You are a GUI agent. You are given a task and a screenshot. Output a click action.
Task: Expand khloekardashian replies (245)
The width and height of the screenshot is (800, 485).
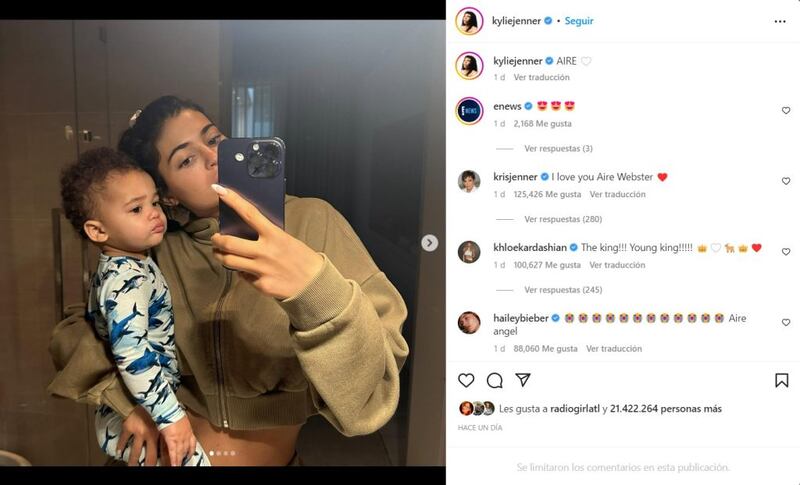[563, 290]
